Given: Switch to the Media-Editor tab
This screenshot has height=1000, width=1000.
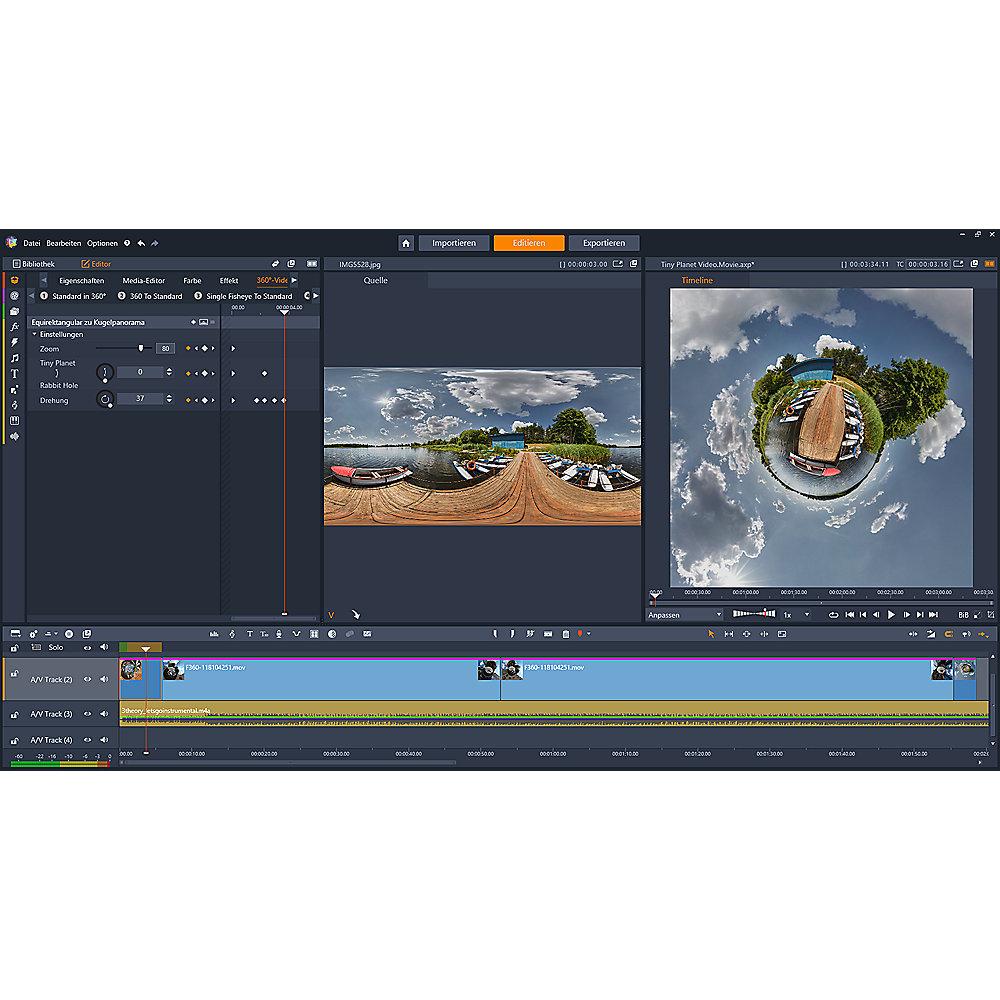Looking at the screenshot, I should 143,281.
